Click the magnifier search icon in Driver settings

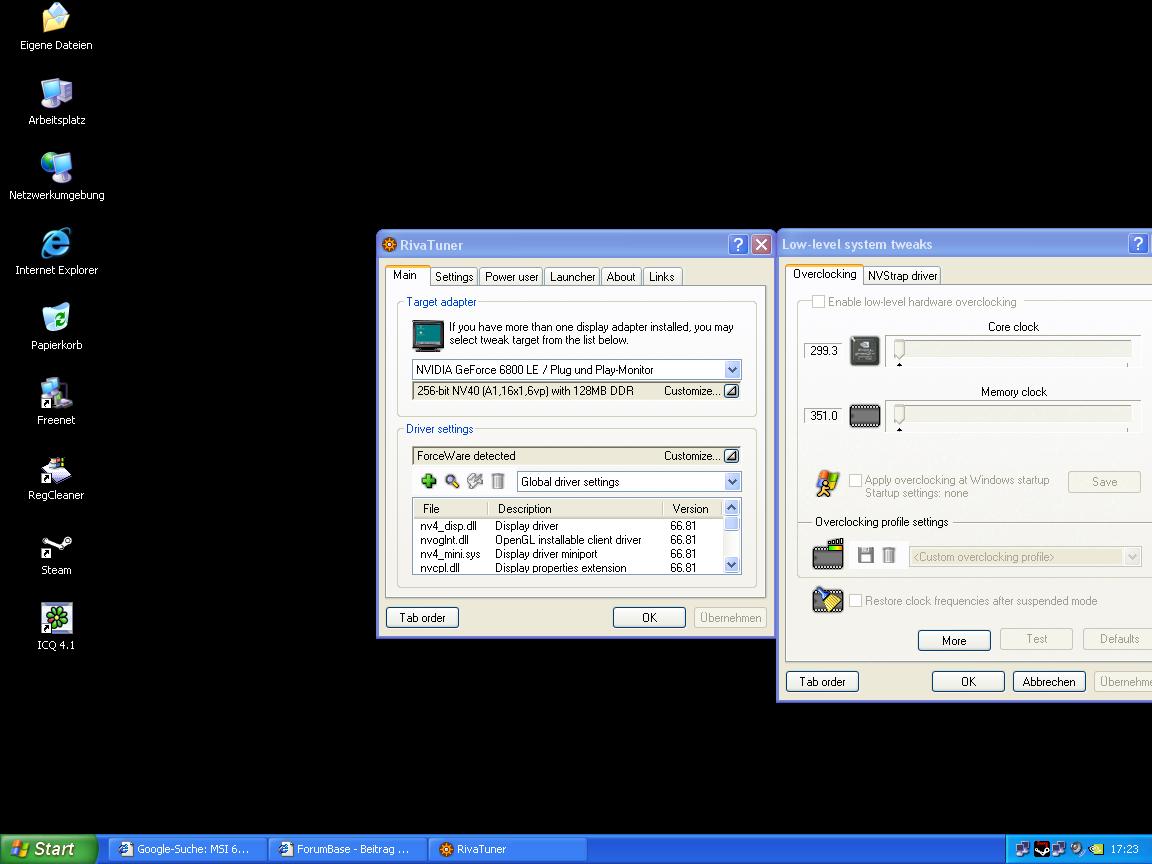pyautogui.click(x=452, y=481)
